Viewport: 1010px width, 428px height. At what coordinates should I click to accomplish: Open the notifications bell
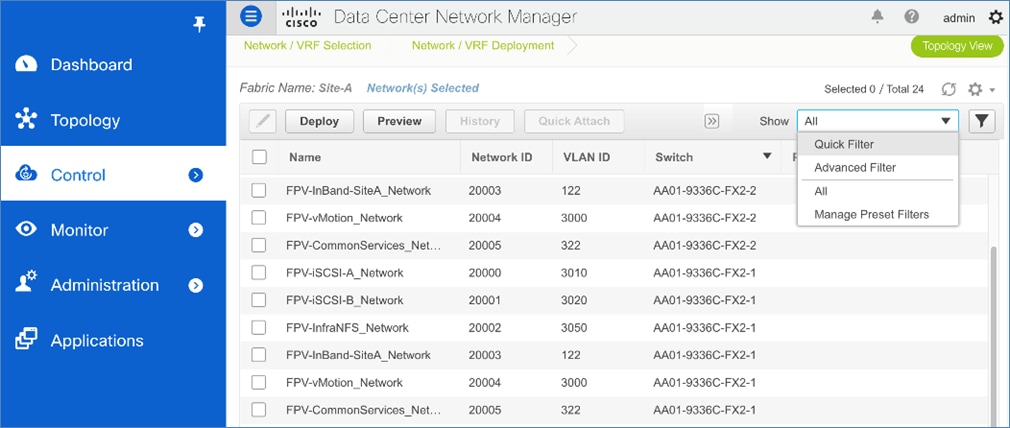click(877, 17)
